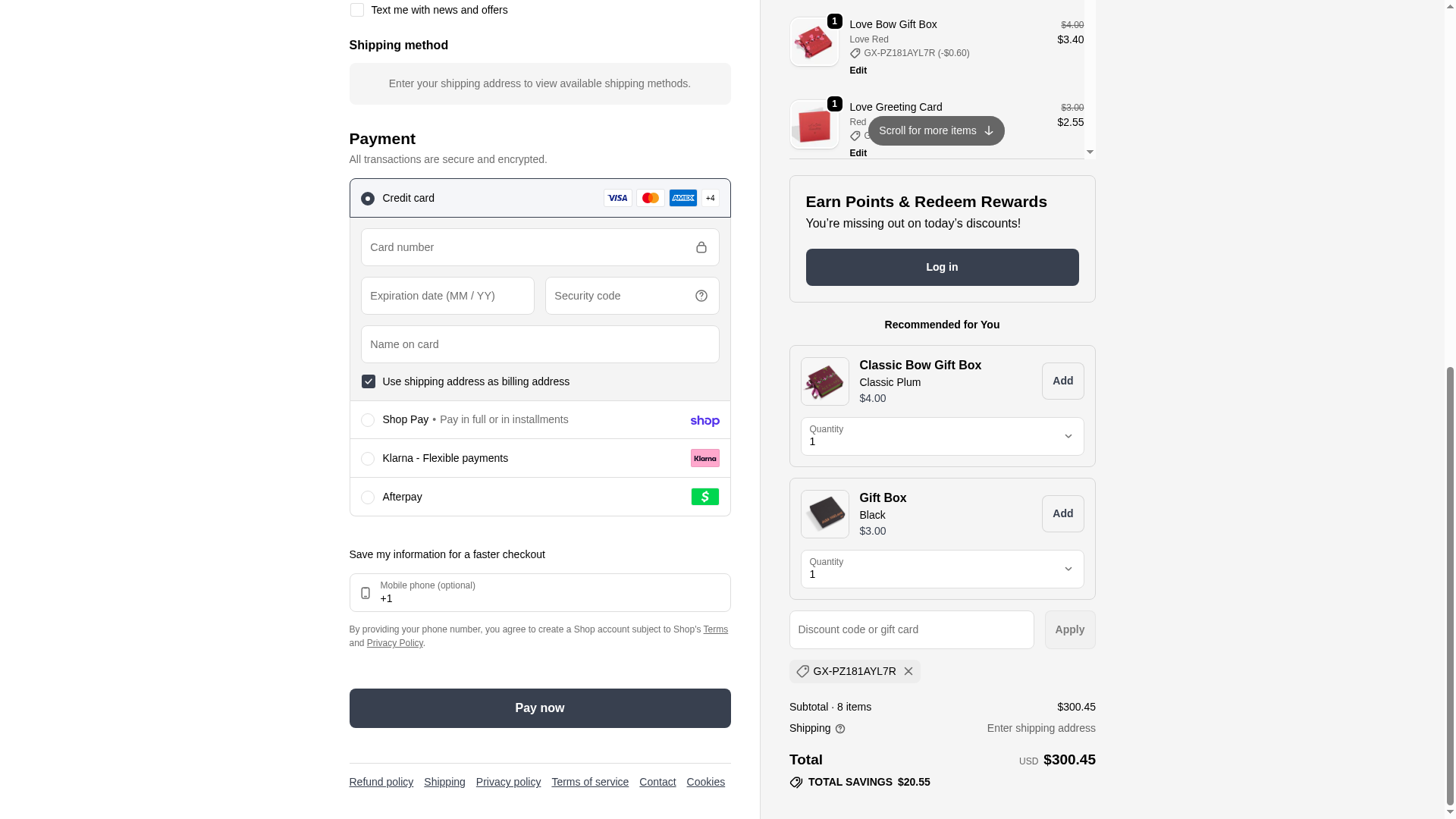This screenshot has width=1456, height=819.
Task: Add Classic Bow Gift Box to order
Action: click(x=1062, y=381)
